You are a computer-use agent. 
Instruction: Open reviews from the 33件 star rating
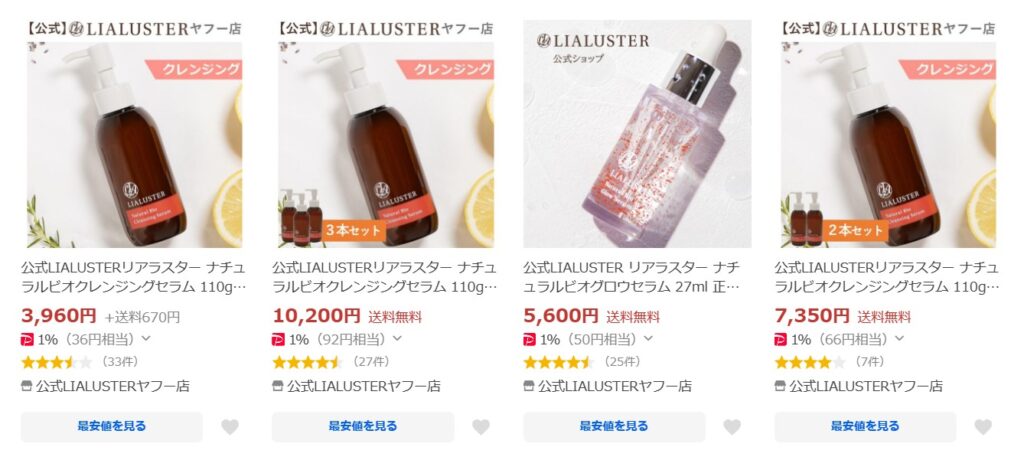80,362
